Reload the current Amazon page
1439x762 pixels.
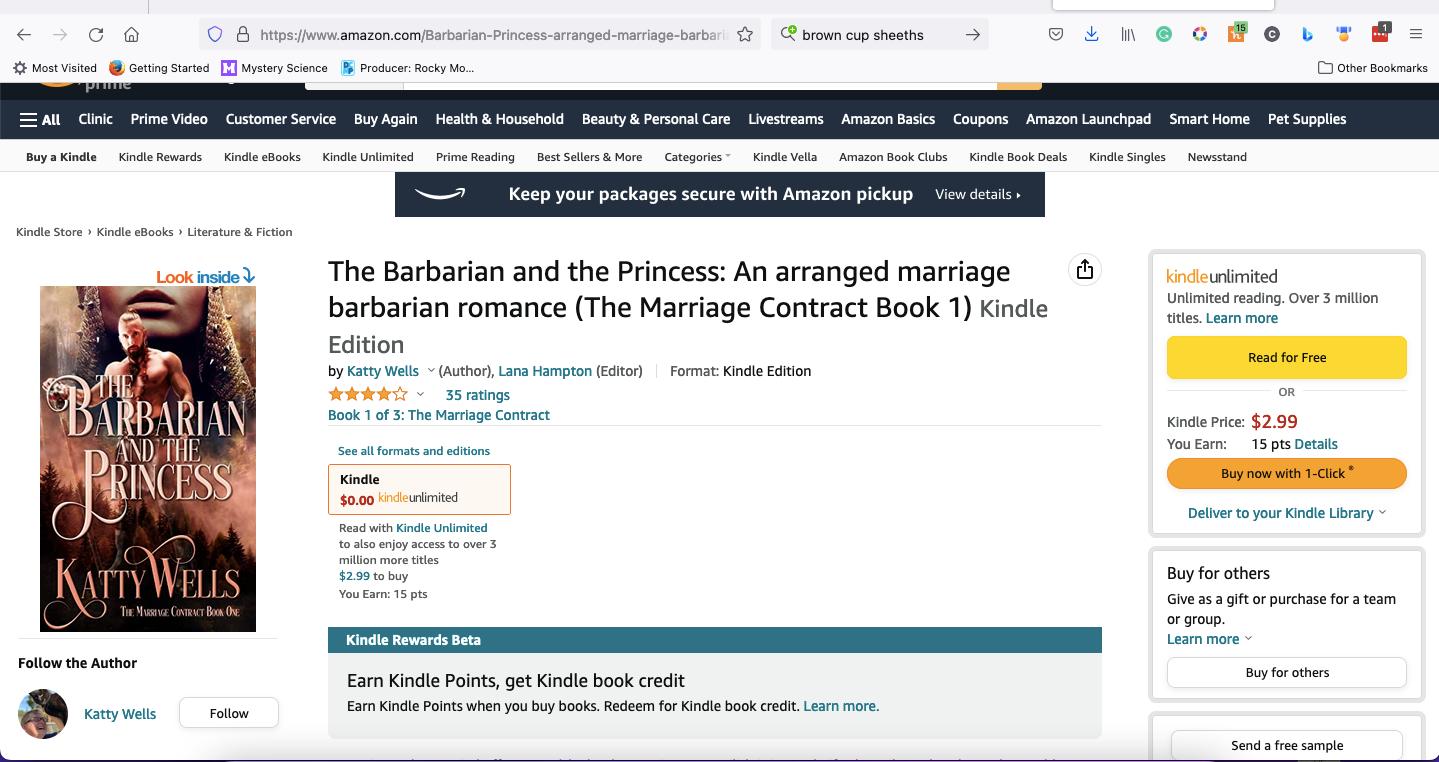pyautogui.click(x=96, y=34)
